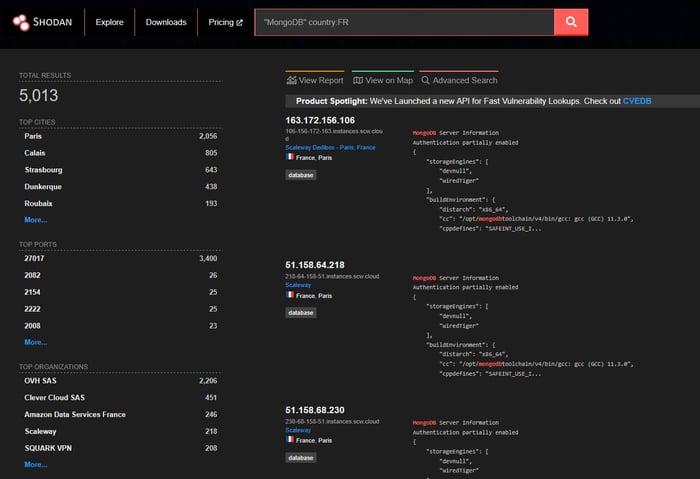Click port 27017 count 3,400
This screenshot has height=479, width=700.
(x=208, y=258)
